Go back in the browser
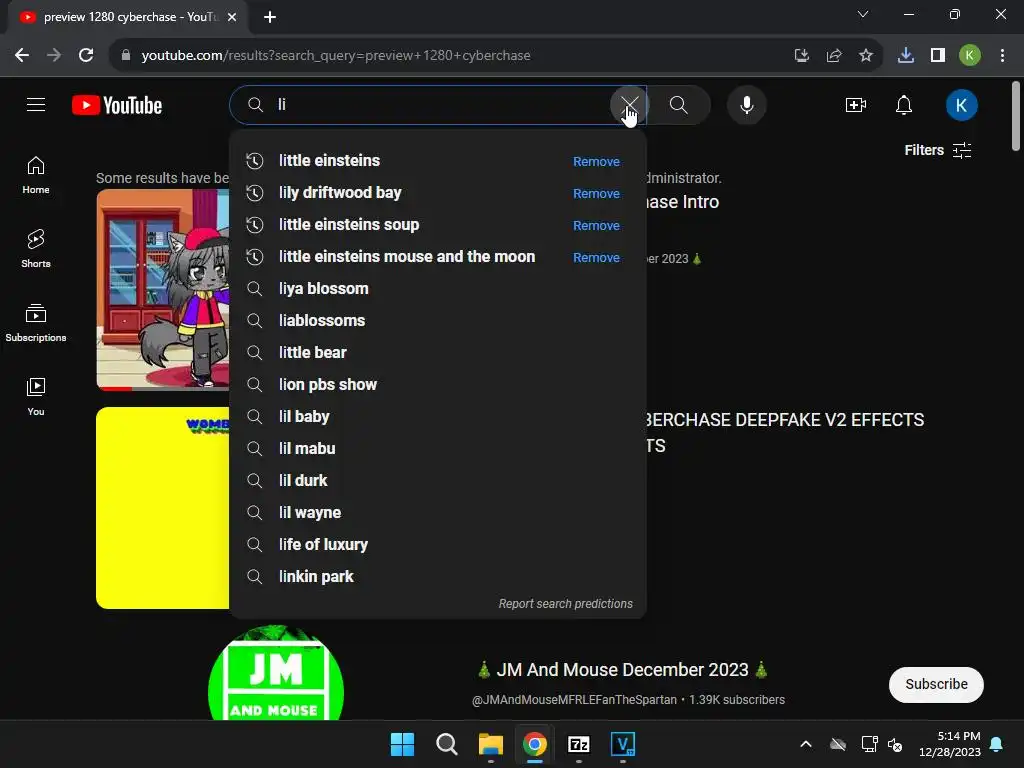The width and height of the screenshot is (1024, 768). 22,56
